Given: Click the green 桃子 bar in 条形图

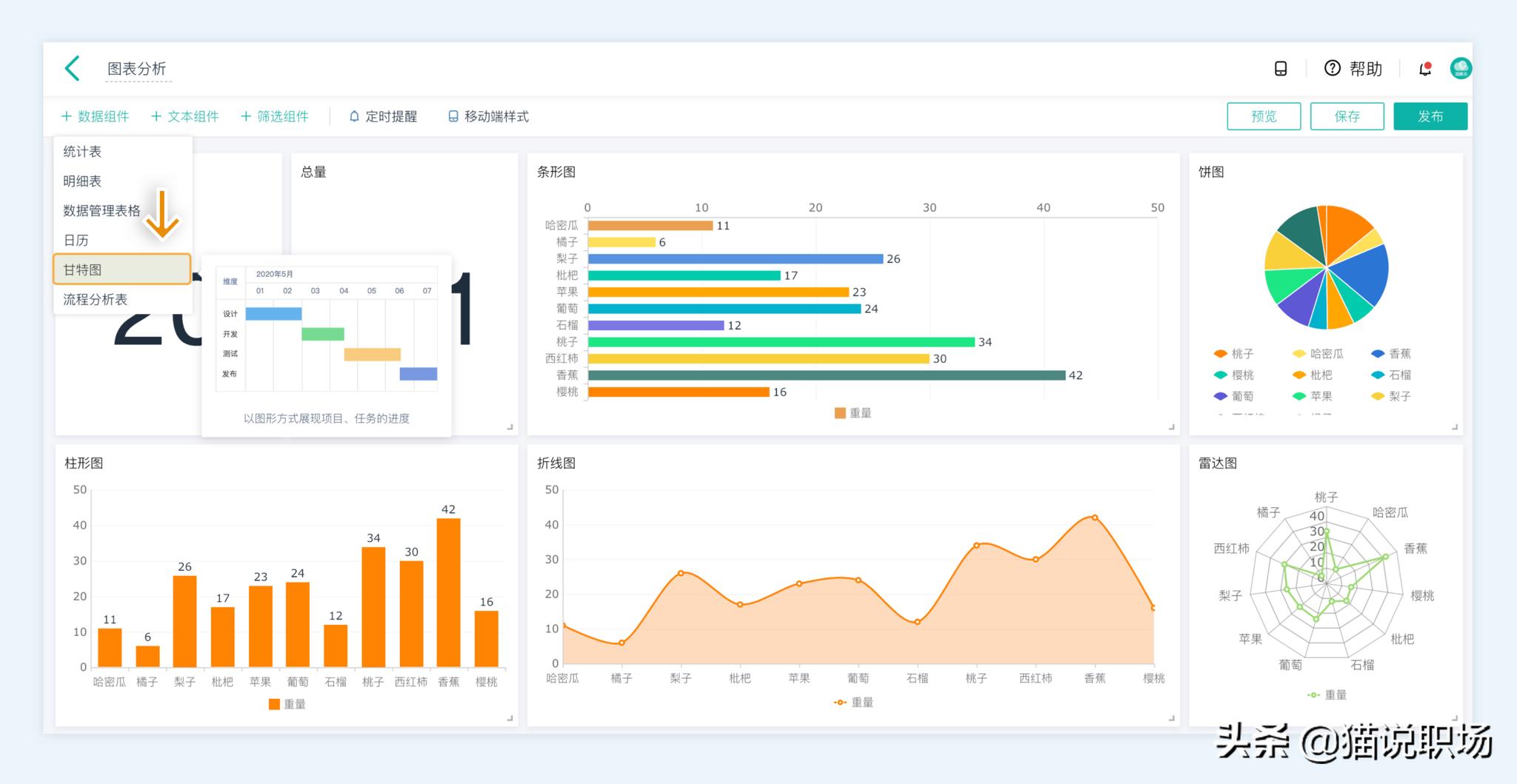Looking at the screenshot, I should point(781,342).
